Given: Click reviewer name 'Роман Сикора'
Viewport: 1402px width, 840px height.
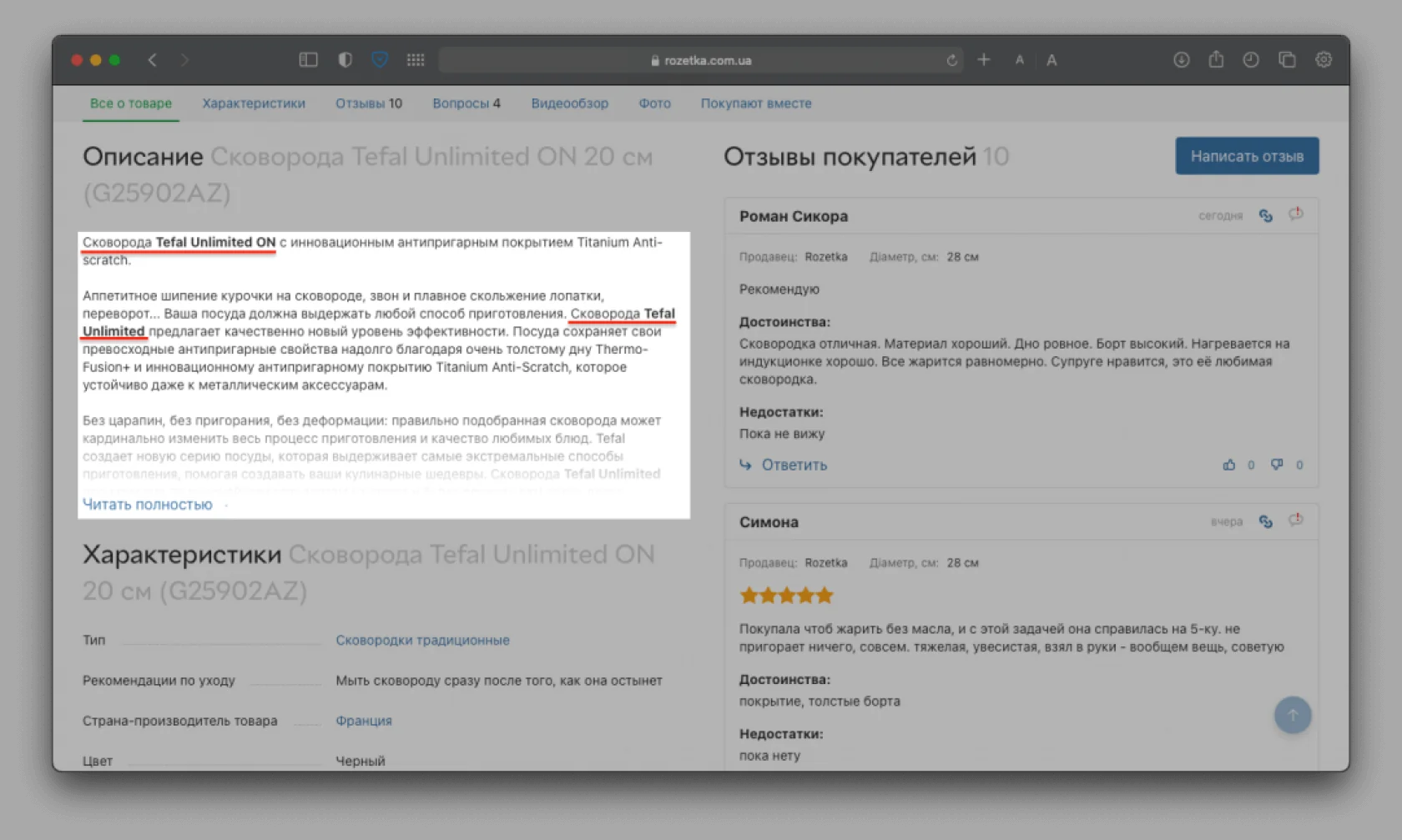Looking at the screenshot, I should tap(794, 216).
